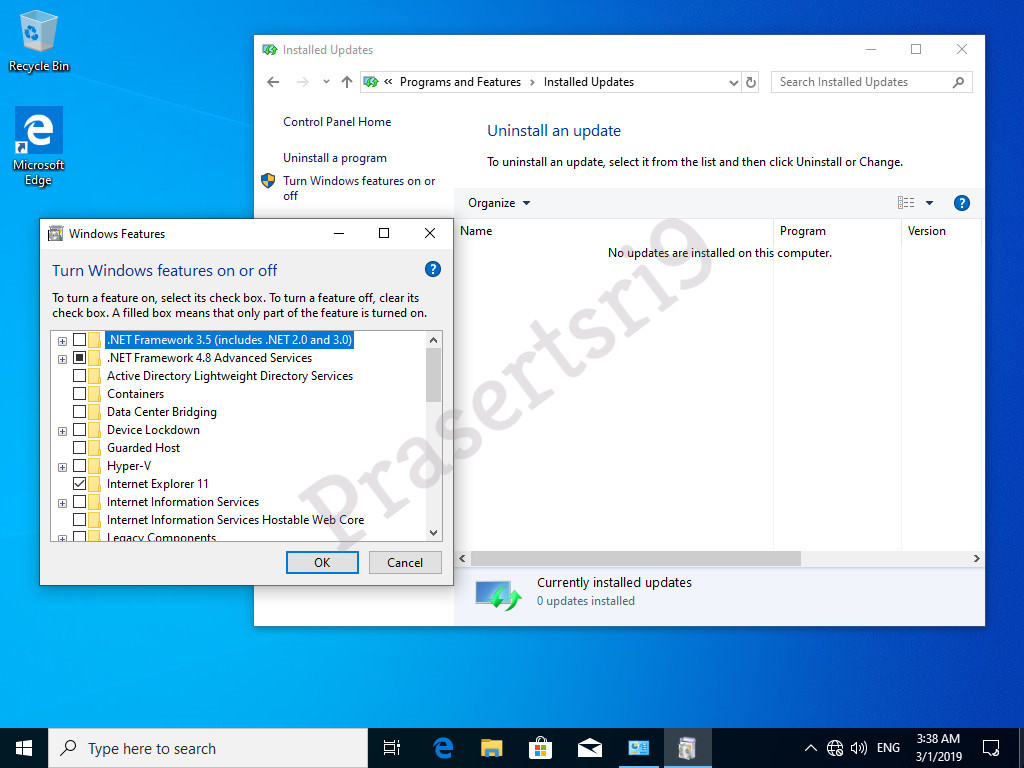1024x768 pixels.
Task: Check the Device Lockdown checkbox
Action: click(79, 430)
